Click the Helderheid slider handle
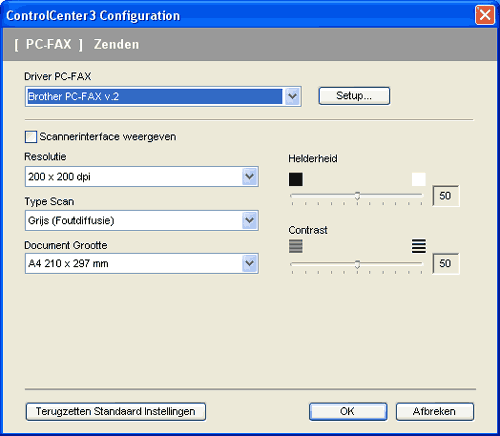 [357, 196]
